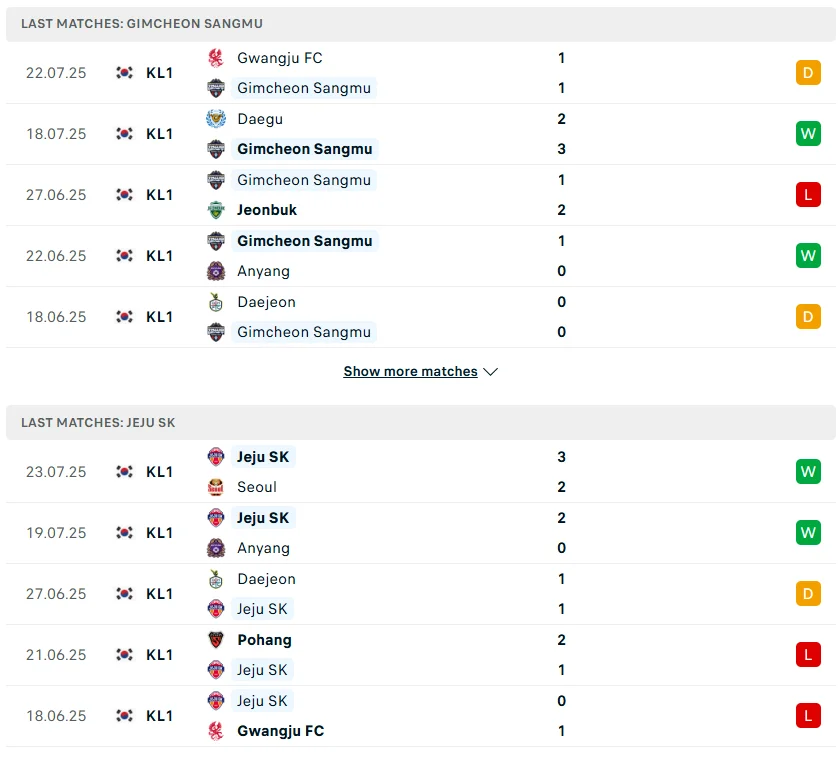
Task: Click red L badge for Jeonbuk match
Action: [808, 195]
